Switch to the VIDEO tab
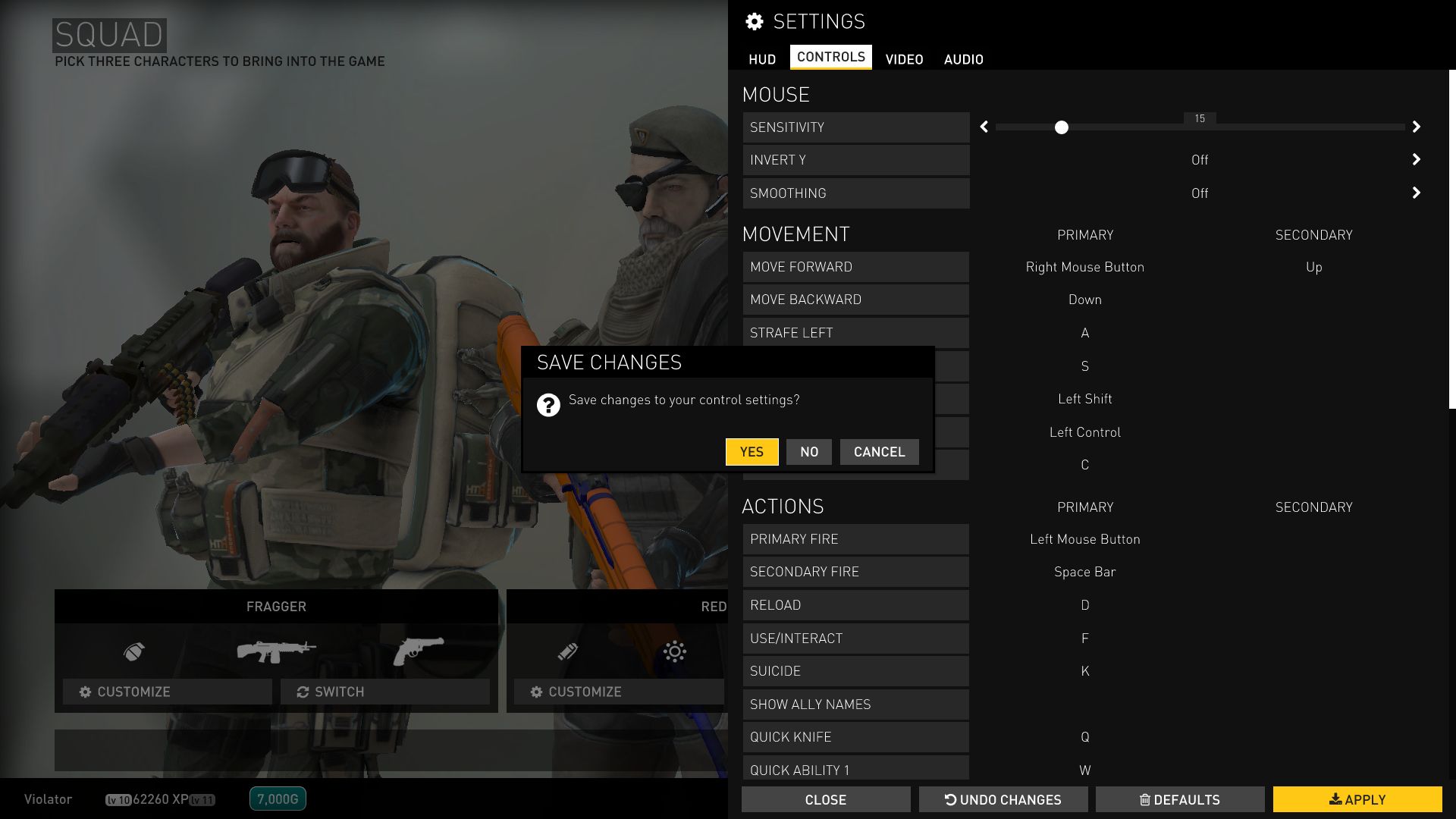The image size is (1456, 819). pos(904,59)
